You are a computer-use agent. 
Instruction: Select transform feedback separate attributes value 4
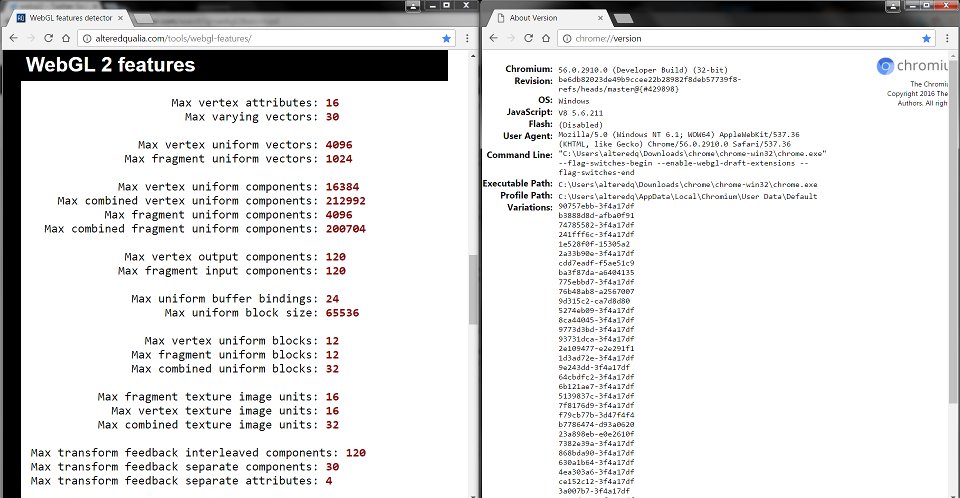329,481
